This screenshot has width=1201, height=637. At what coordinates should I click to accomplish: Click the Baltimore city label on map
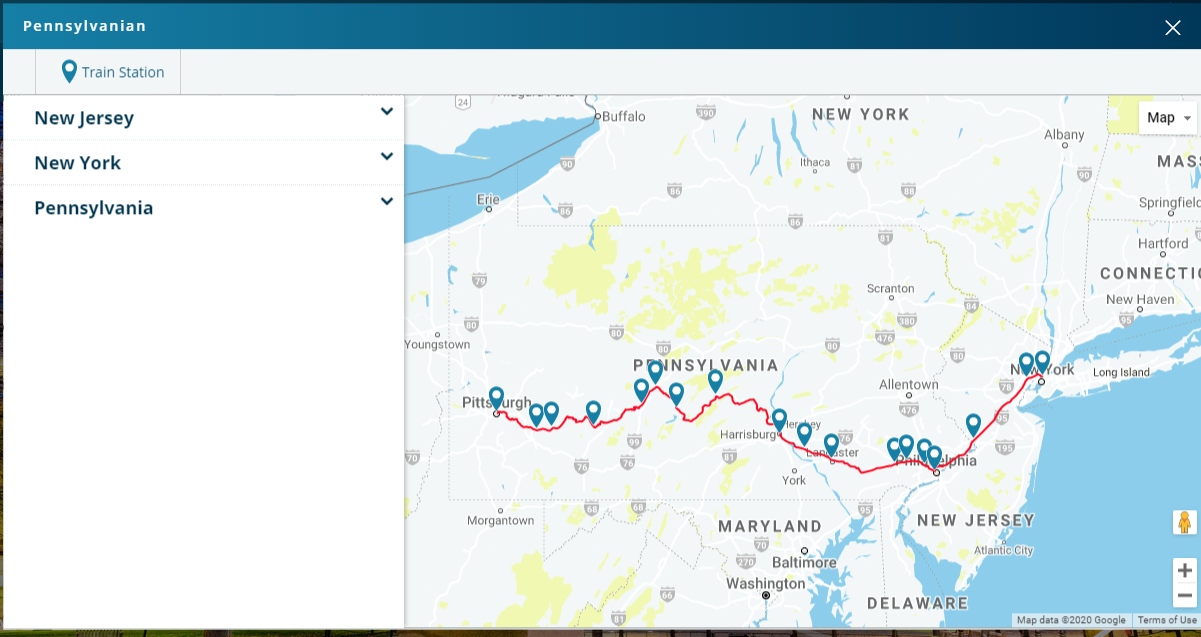(x=804, y=562)
